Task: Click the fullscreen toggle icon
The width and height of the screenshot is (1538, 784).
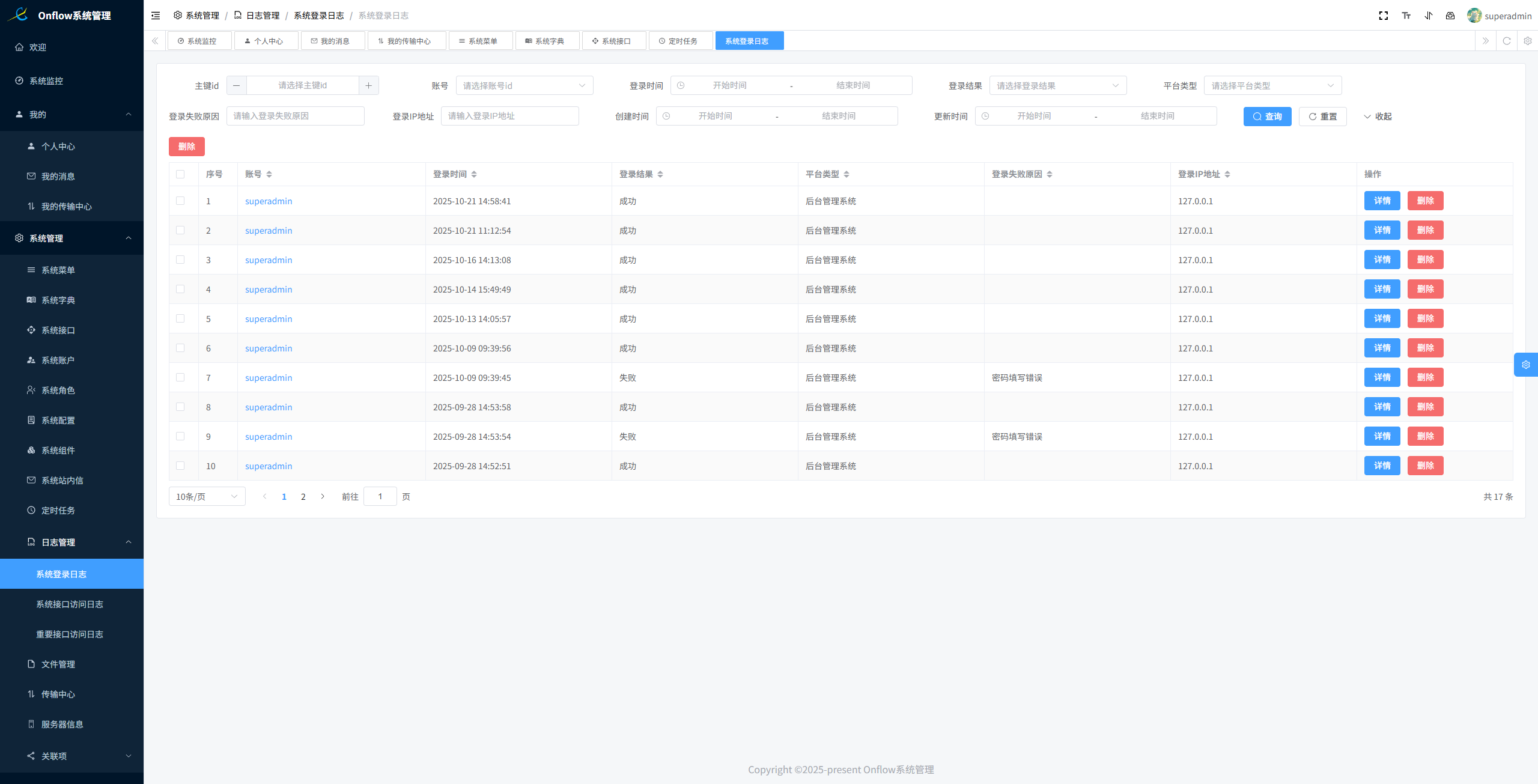Action: pyautogui.click(x=1383, y=16)
